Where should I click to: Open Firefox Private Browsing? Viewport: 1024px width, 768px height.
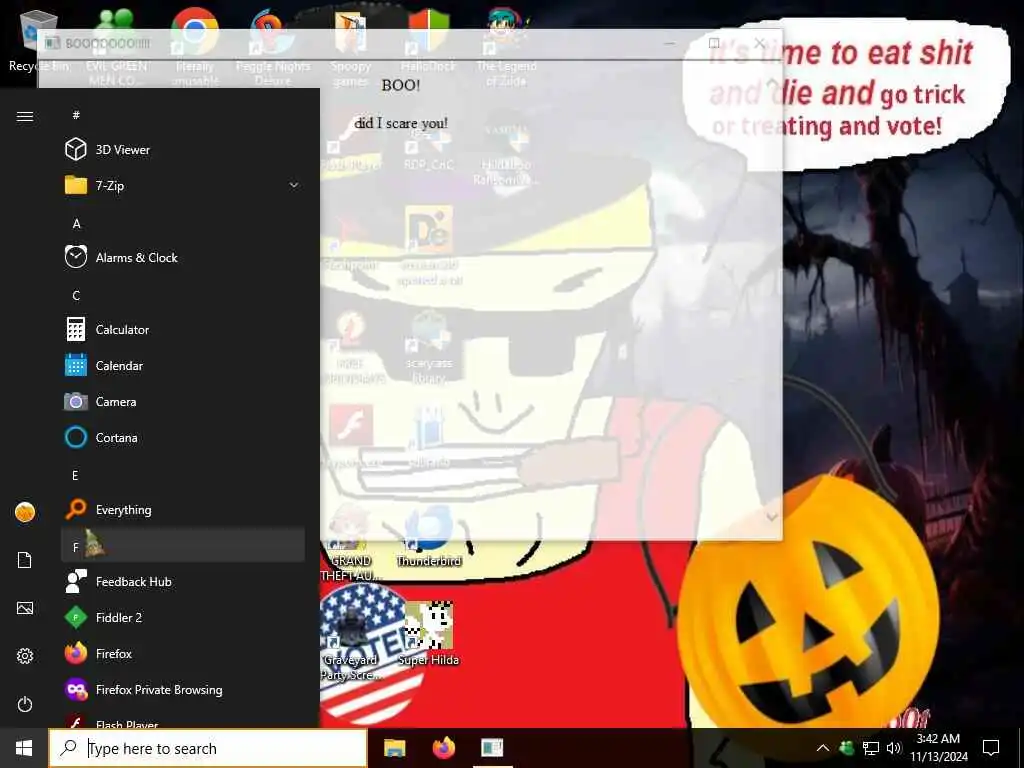pyautogui.click(x=183, y=690)
